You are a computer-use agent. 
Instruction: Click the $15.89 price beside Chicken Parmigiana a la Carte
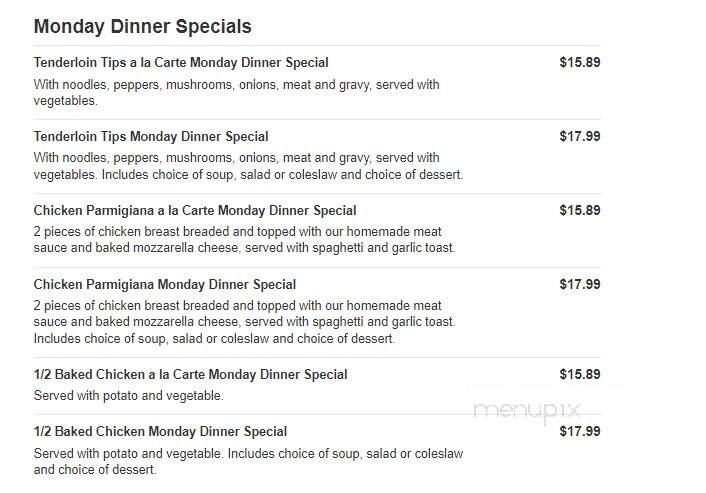coord(580,210)
